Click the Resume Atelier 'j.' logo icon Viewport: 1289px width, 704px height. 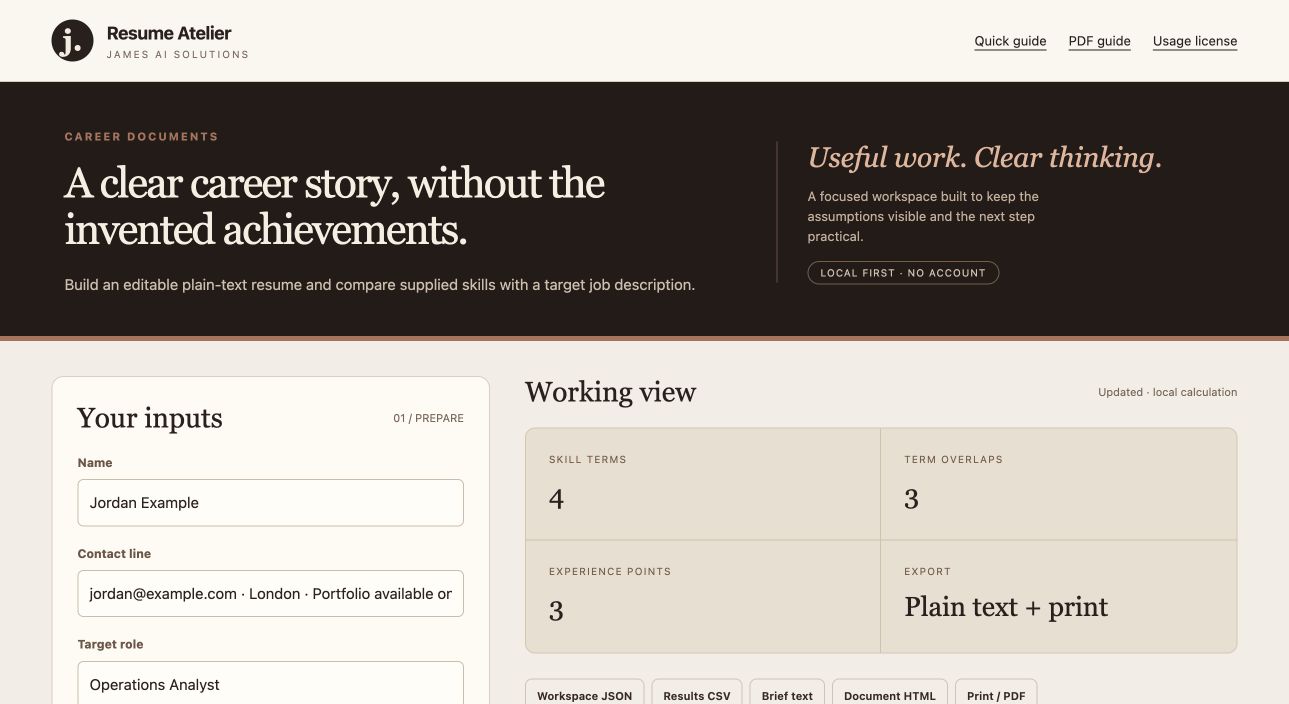coord(72,41)
